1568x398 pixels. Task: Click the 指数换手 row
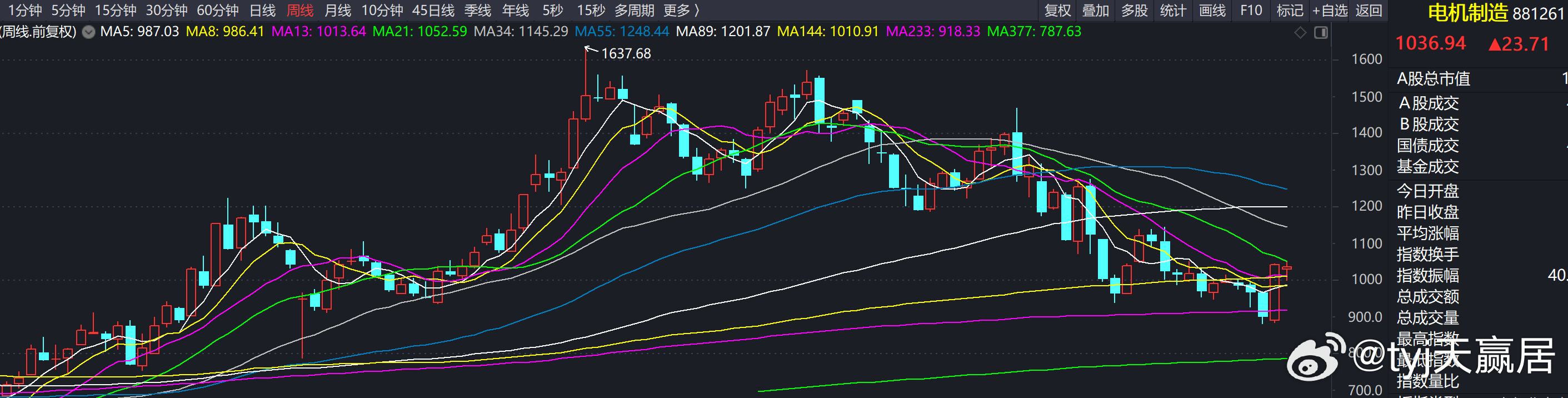point(1481,255)
